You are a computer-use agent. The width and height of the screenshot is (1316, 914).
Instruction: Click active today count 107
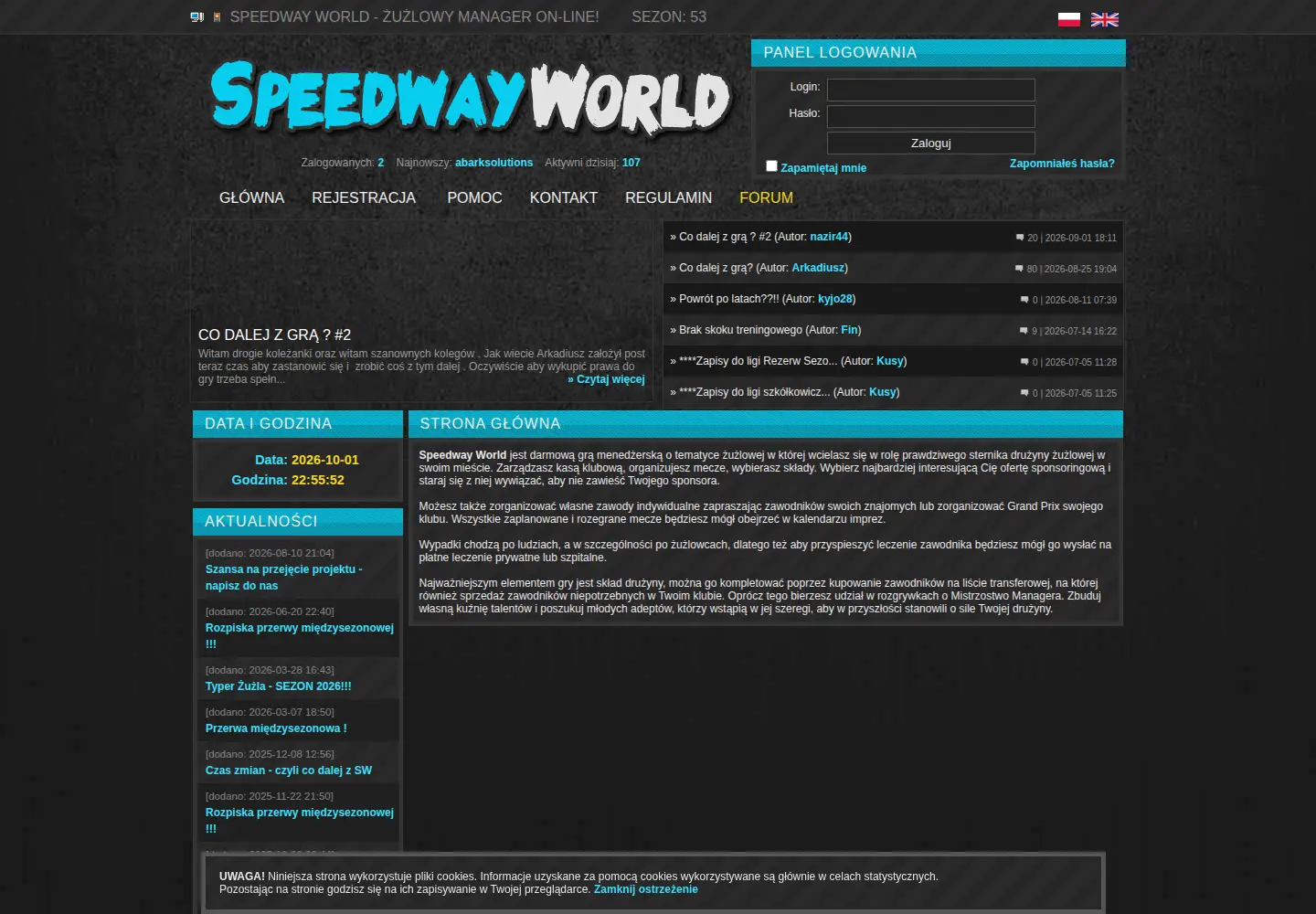[631, 163]
